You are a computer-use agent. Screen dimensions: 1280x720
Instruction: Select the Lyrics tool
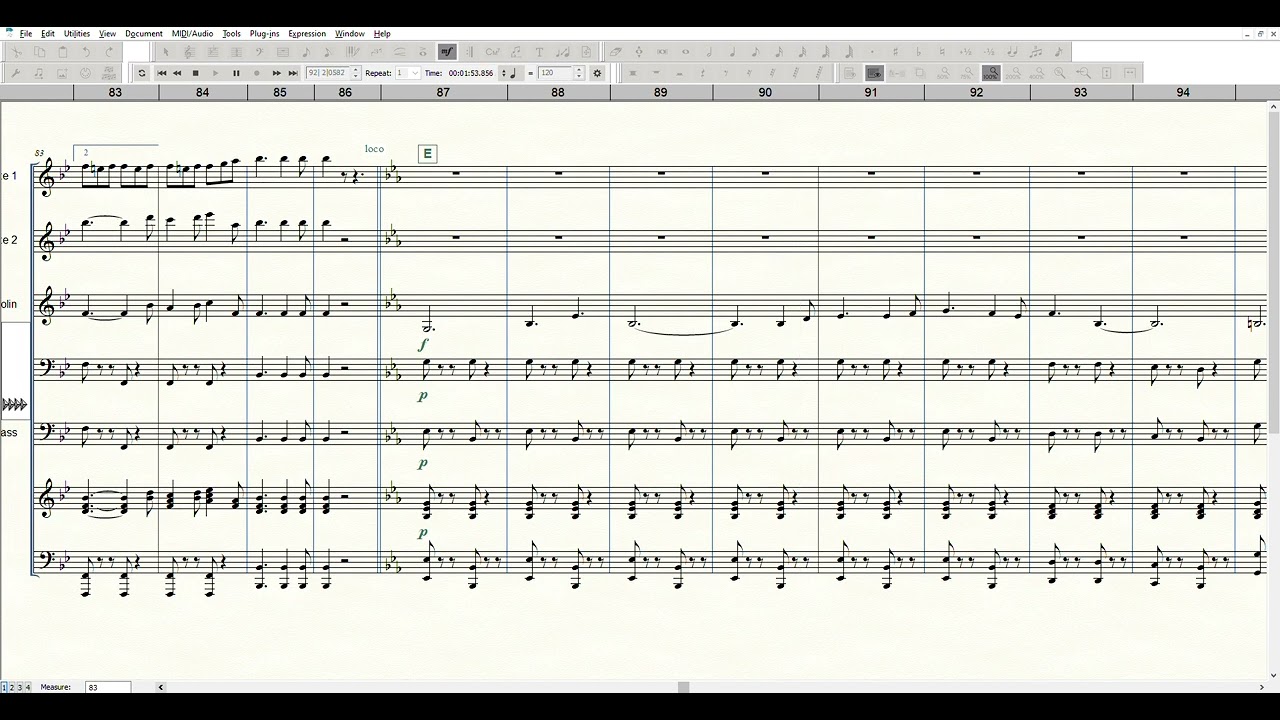(x=515, y=52)
